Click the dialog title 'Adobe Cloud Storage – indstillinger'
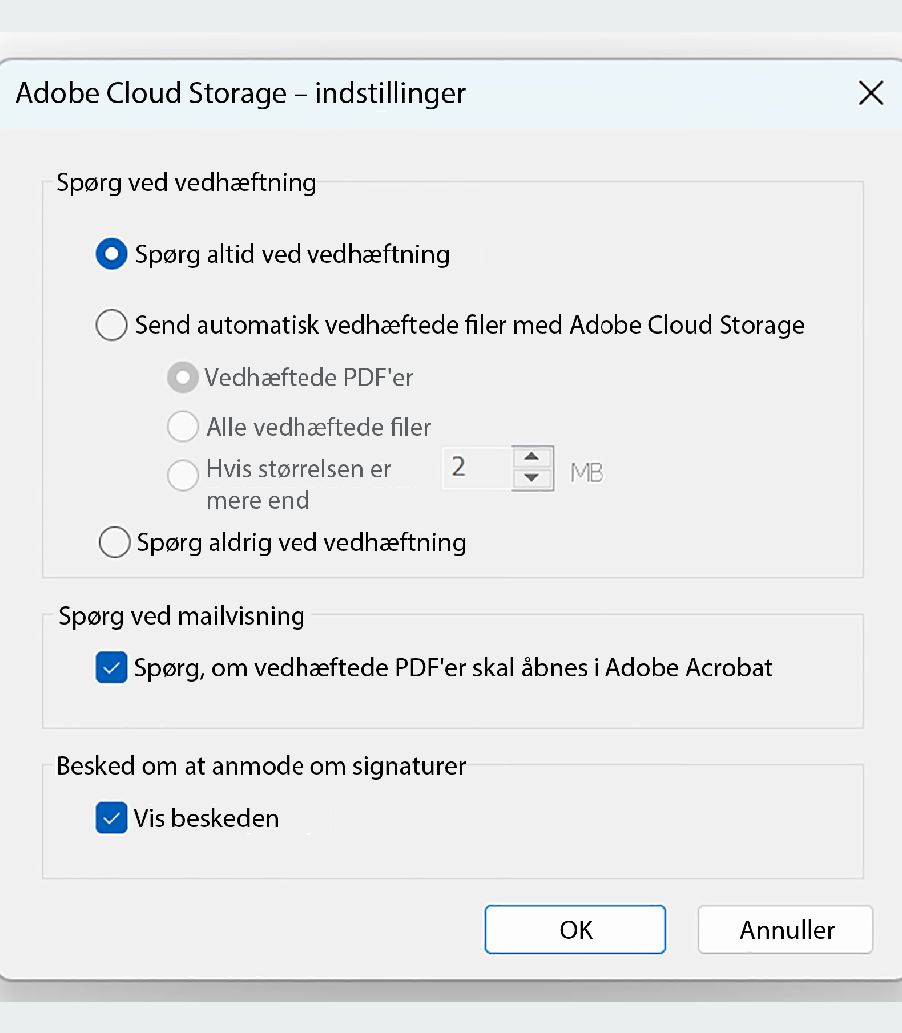Image resolution: width=902 pixels, height=1033 pixels. pyautogui.click(x=240, y=93)
